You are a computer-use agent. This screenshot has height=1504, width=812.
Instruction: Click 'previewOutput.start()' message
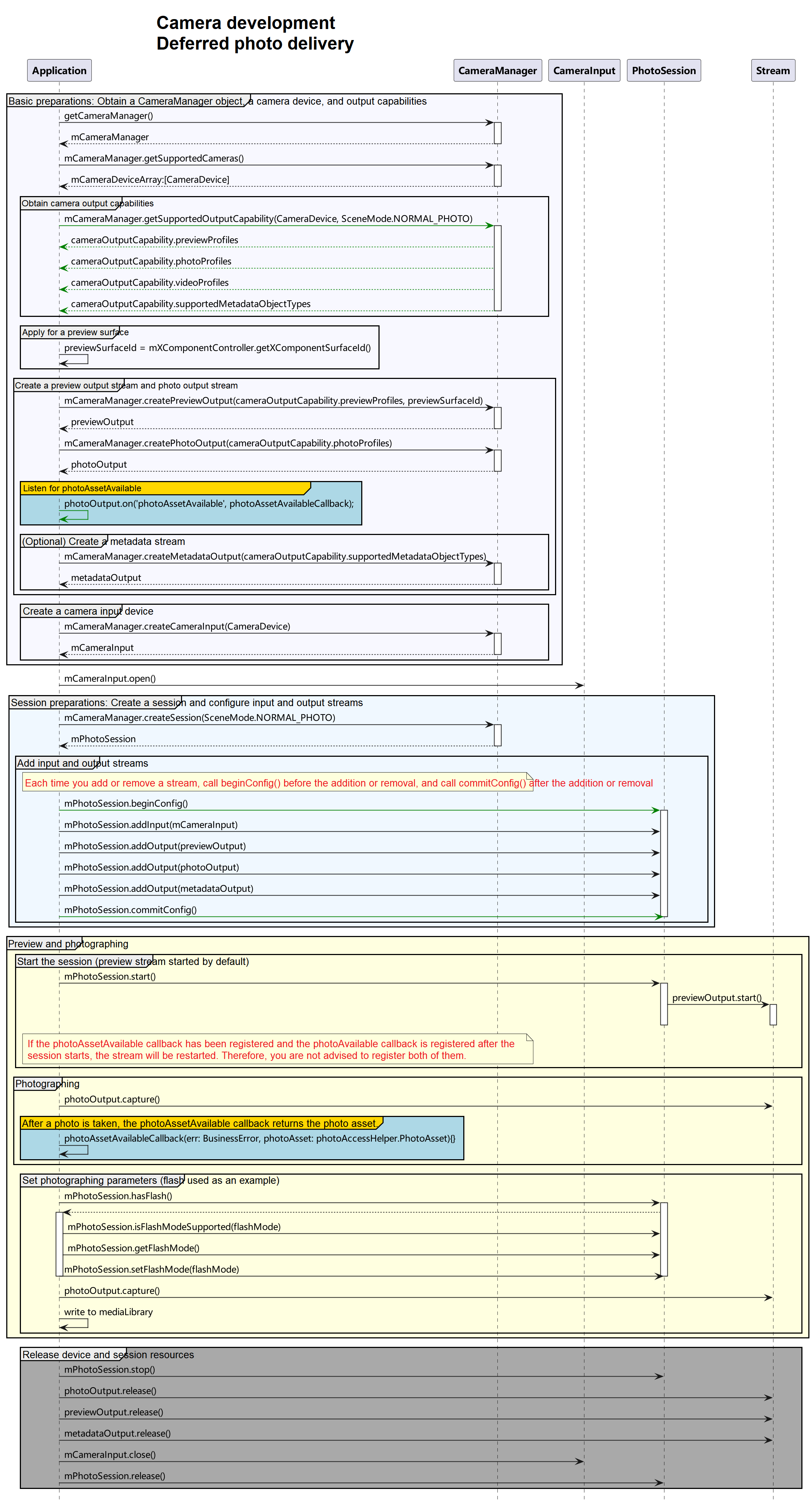click(x=717, y=998)
